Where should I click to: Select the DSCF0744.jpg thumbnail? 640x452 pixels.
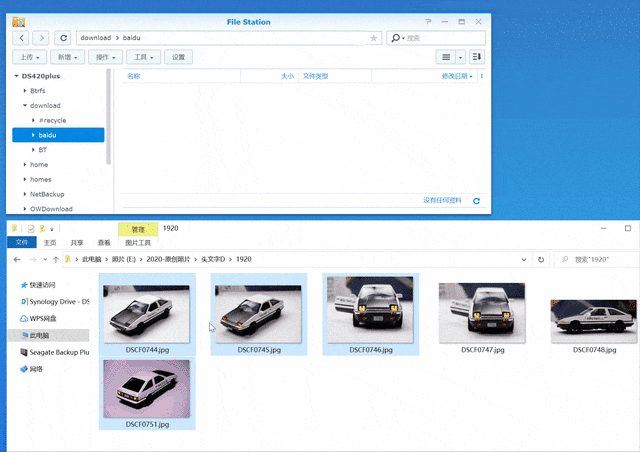(x=147, y=314)
